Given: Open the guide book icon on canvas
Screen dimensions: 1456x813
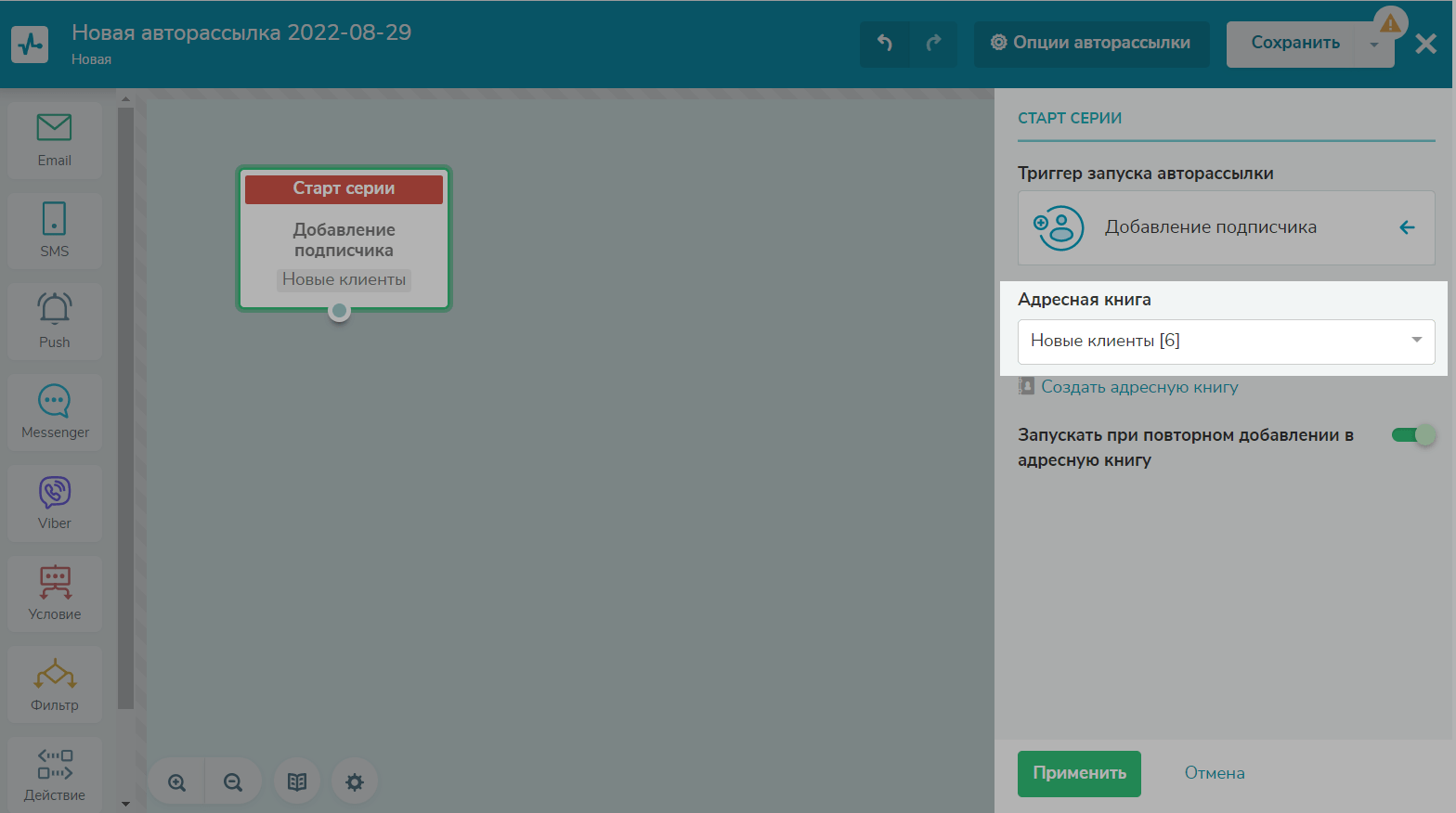Looking at the screenshot, I should tap(297, 782).
